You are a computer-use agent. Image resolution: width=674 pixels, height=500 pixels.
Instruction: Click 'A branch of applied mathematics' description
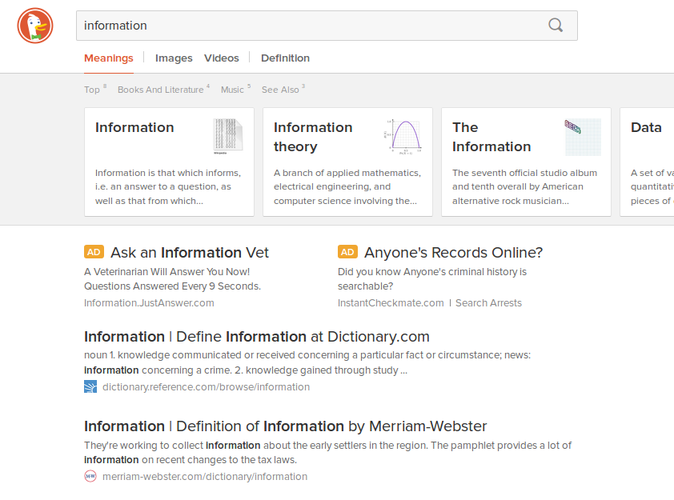point(347,187)
